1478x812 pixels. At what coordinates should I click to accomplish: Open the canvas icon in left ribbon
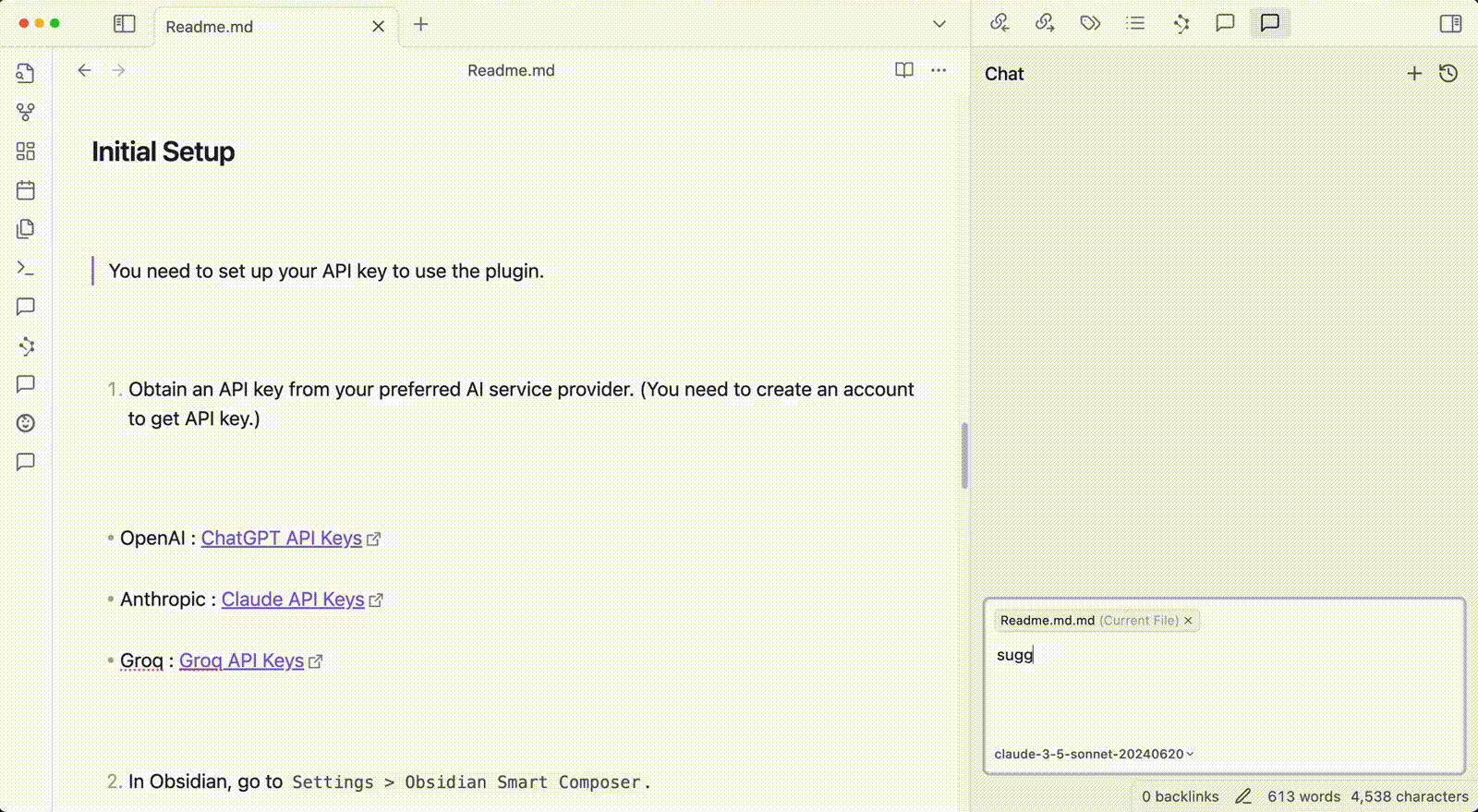(26, 151)
